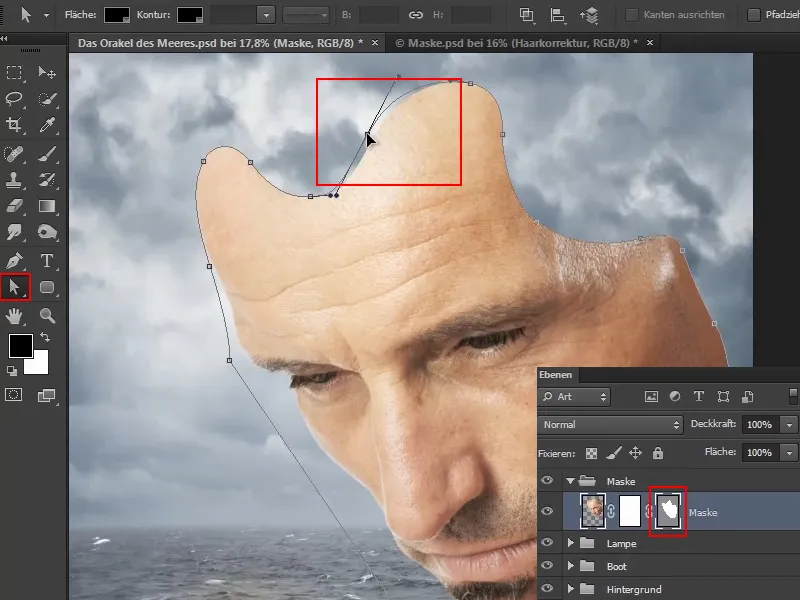
Task: Lock all layer attributes
Action: [658, 453]
